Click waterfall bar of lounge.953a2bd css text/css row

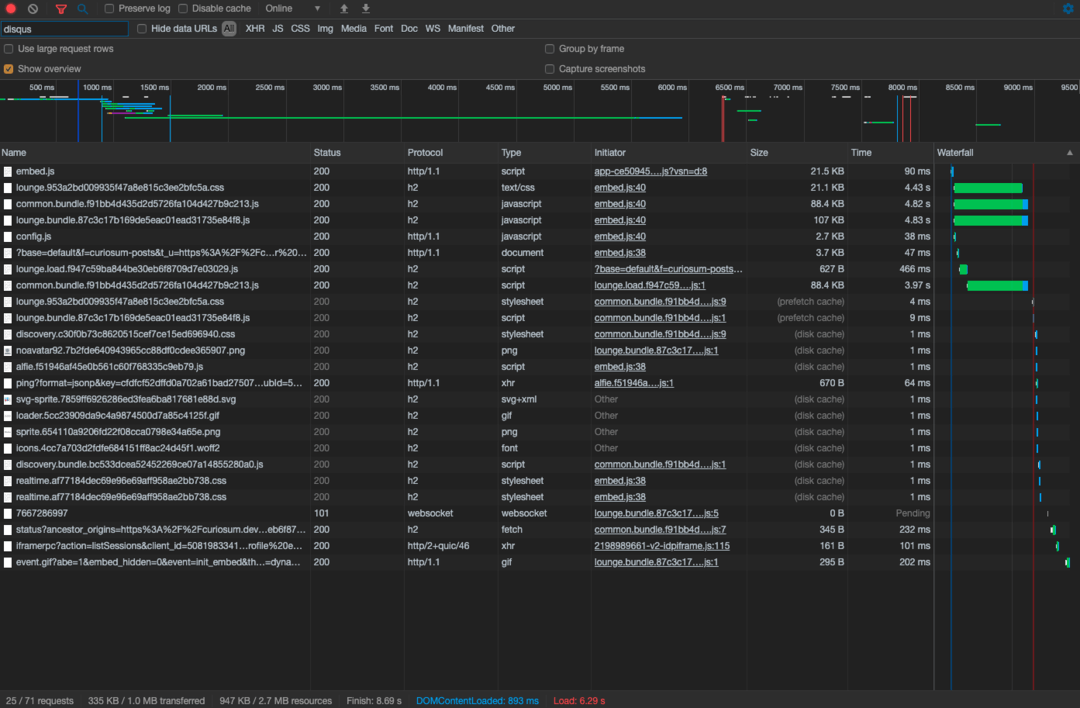click(988, 188)
